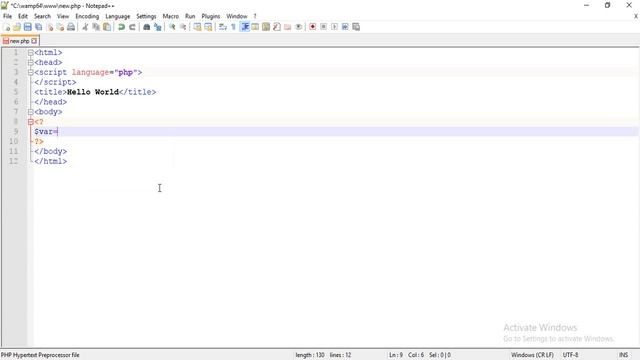
Task: Collapse the <body> fold on line 7
Action: click(x=31, y=112)
